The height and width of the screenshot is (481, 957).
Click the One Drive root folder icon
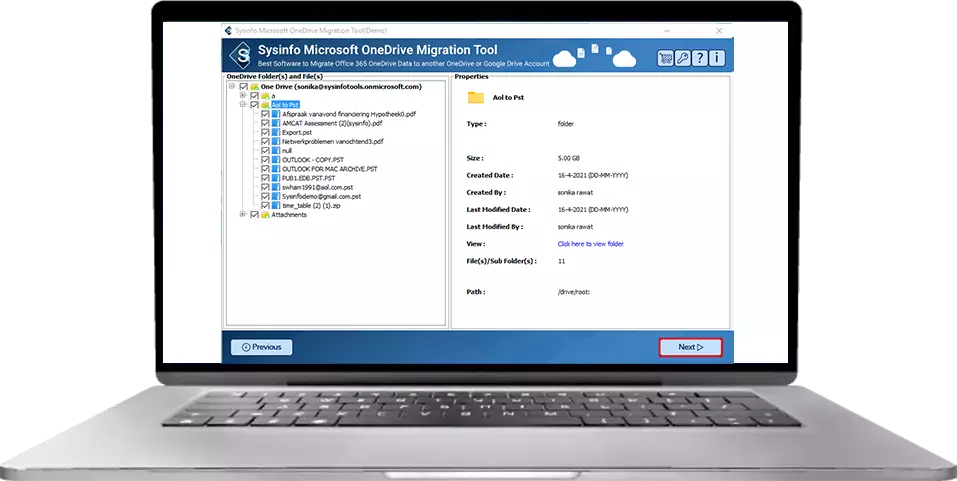click(x=255, y=87)
